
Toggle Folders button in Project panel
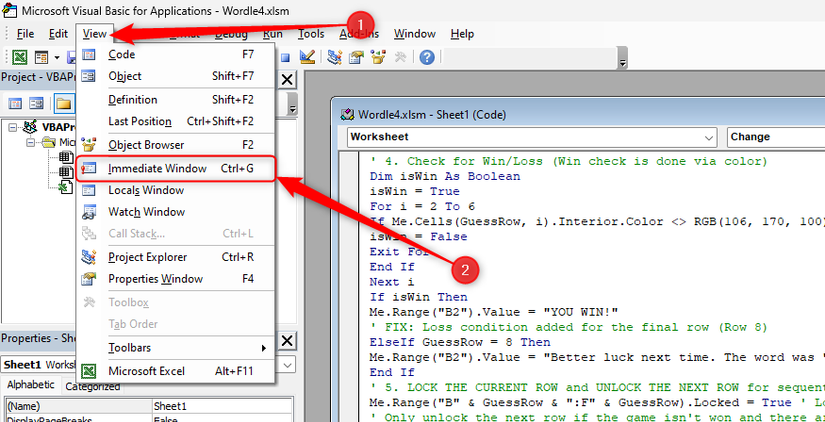(64, 103)
